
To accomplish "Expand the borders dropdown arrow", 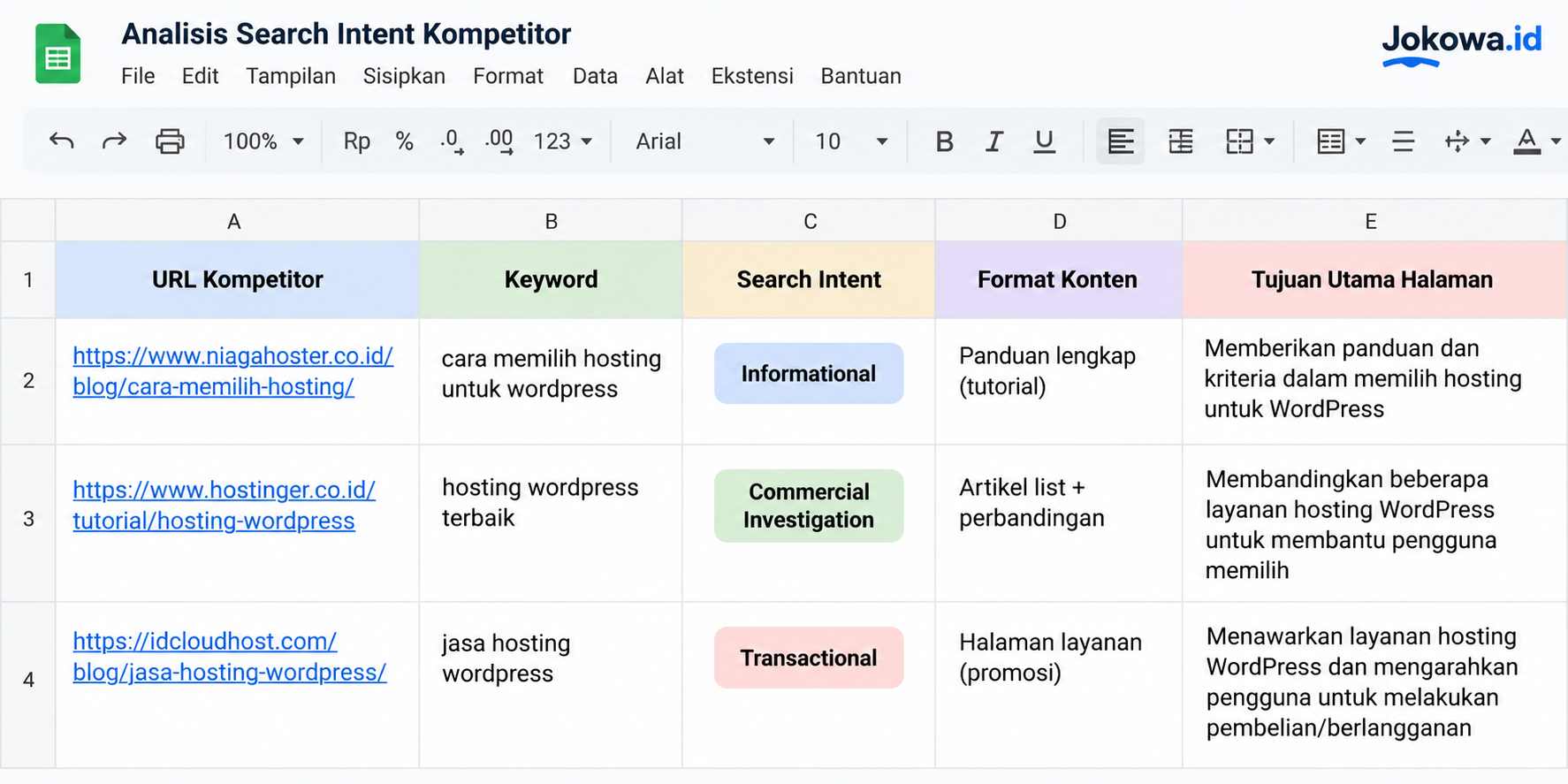I will pyautogui.click(x=1269, y=141).
